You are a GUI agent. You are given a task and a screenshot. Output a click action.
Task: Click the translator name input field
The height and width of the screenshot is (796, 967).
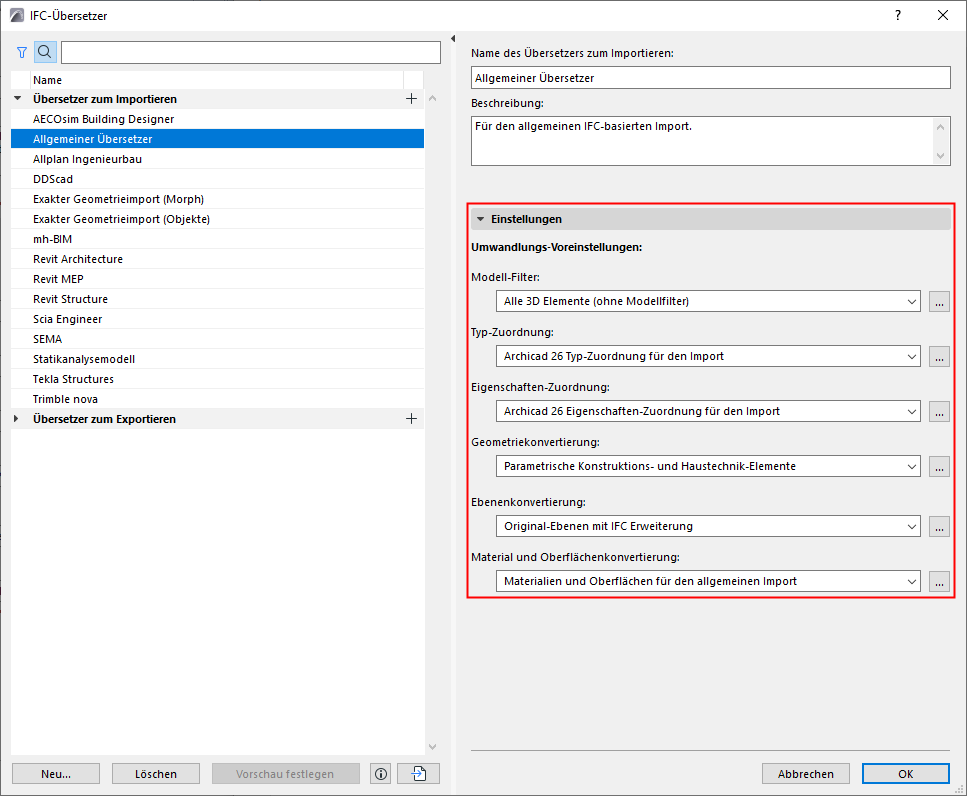(710, 78)
